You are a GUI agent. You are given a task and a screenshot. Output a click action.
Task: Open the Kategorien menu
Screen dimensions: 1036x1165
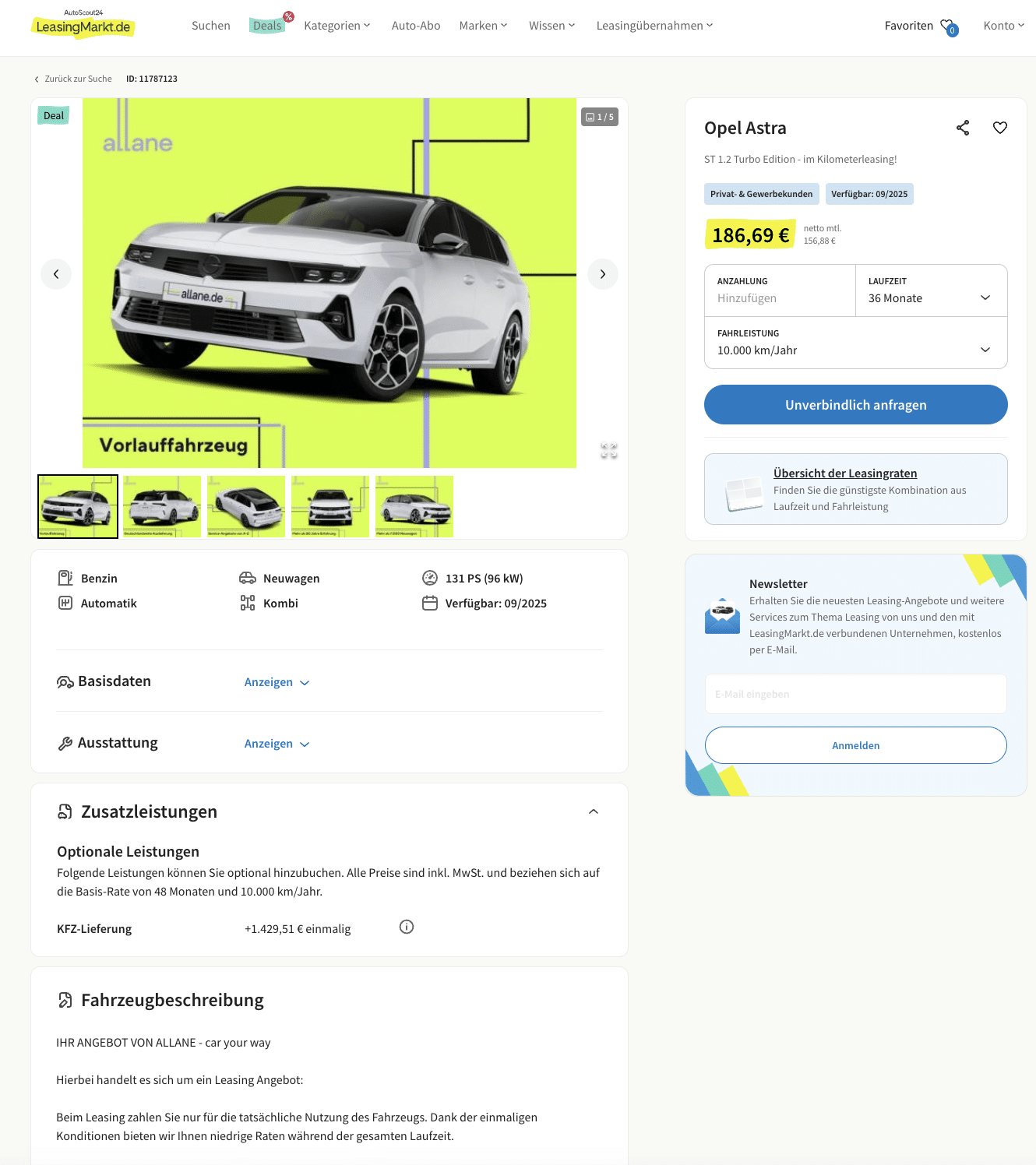click(337, 26)
